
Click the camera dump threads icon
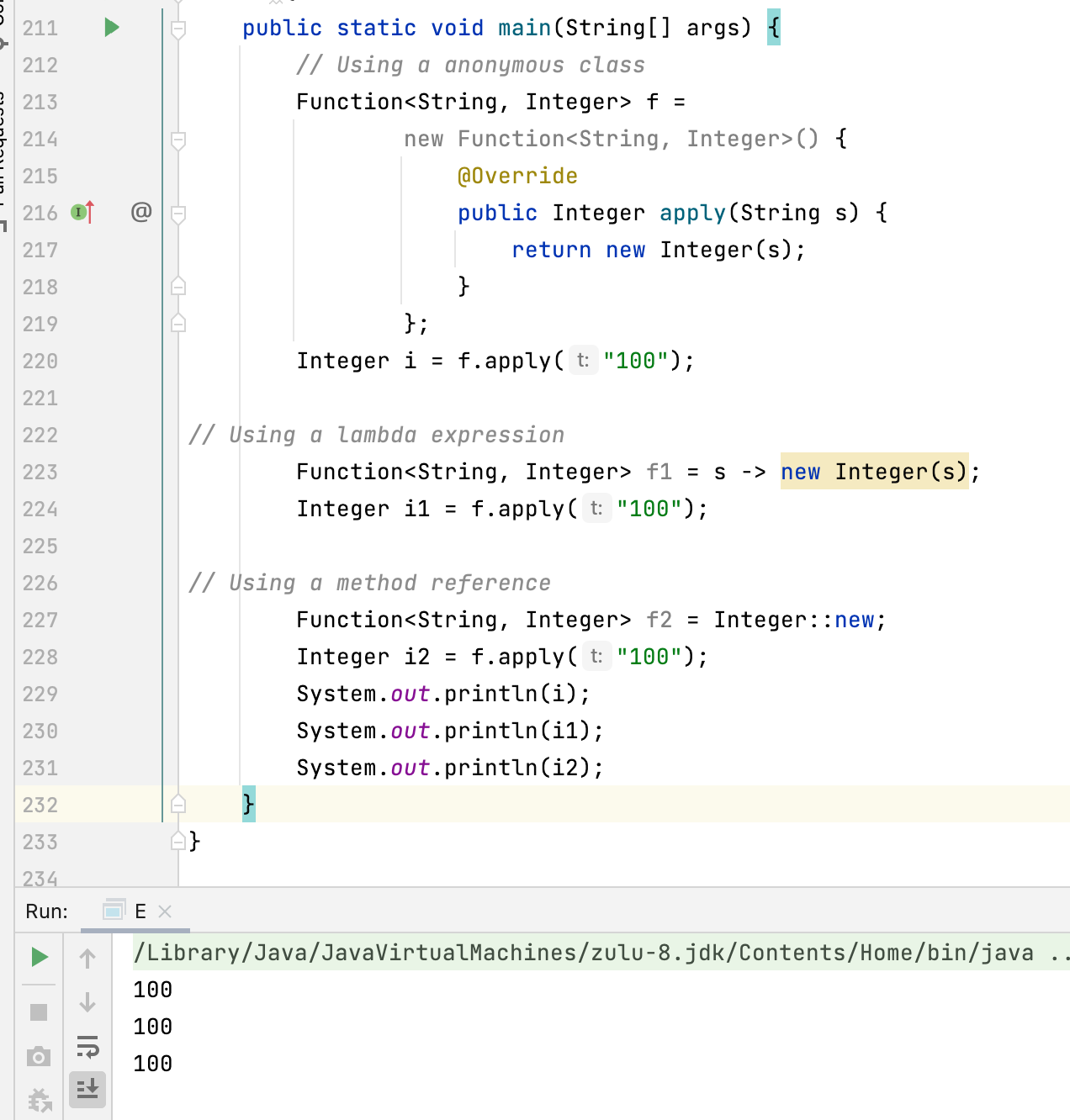pos(39,1056)
